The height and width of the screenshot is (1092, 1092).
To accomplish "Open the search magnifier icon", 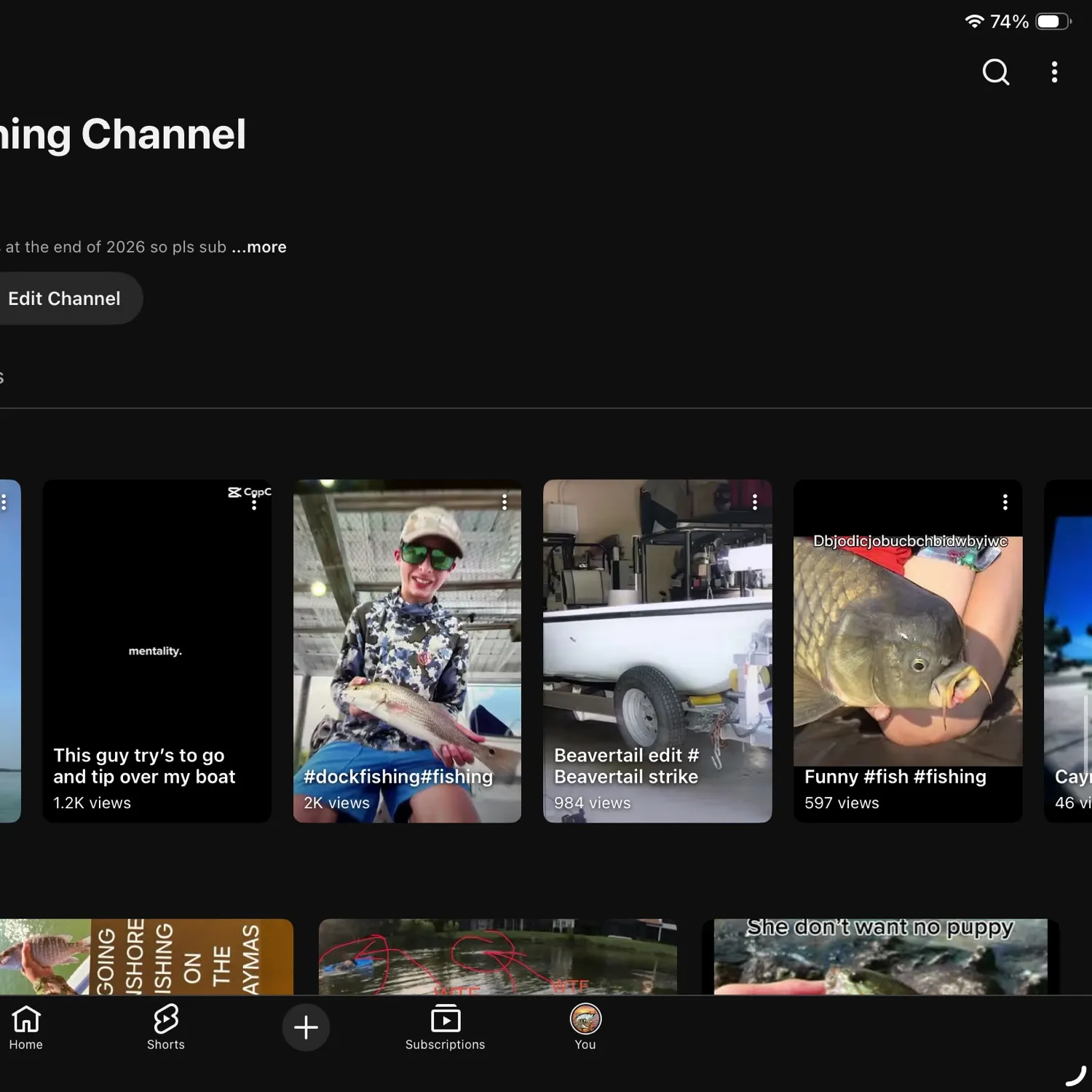I will [x=996, y=72].
